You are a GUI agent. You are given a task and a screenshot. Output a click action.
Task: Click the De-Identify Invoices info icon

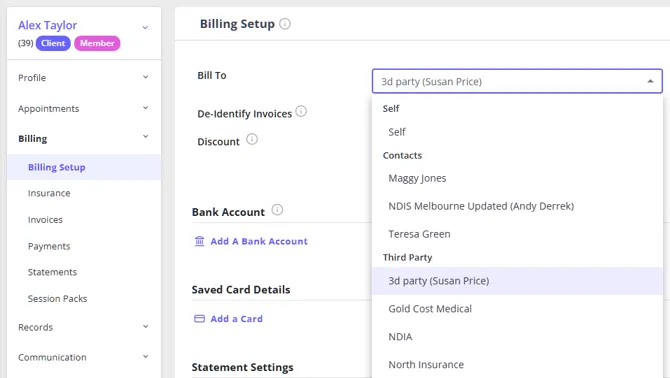[301, 111]
